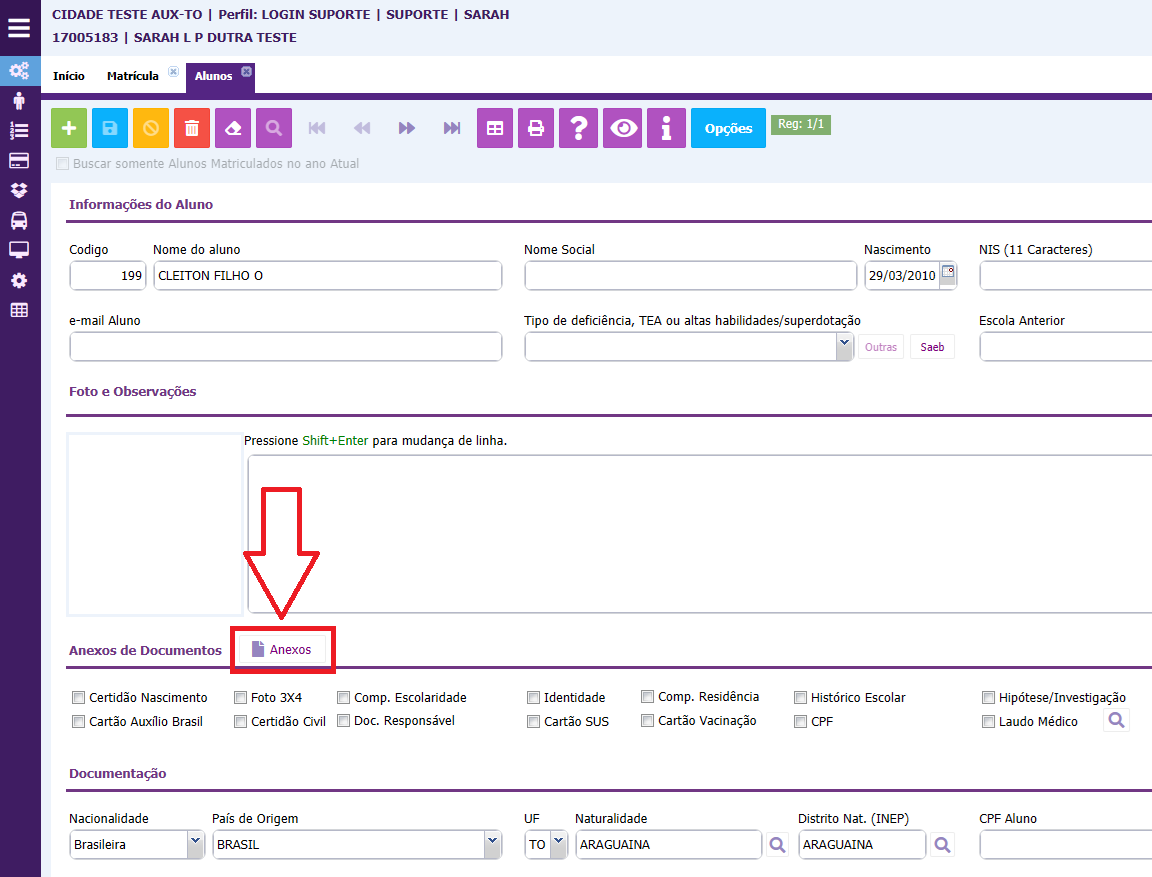This screenshot has width=1152, height=877.
Task: Open the hamburger menu icon
Action: click(x=19, y=28)
